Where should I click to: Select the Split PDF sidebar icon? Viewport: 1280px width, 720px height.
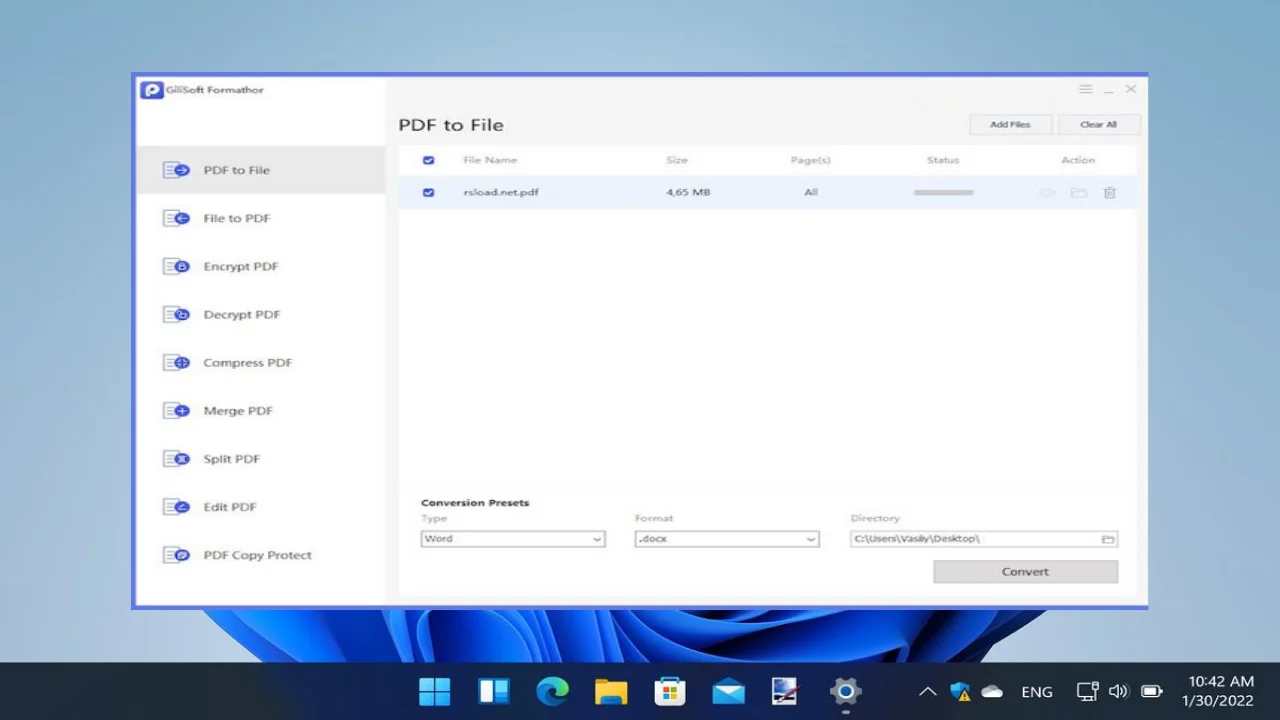point(176,459)
